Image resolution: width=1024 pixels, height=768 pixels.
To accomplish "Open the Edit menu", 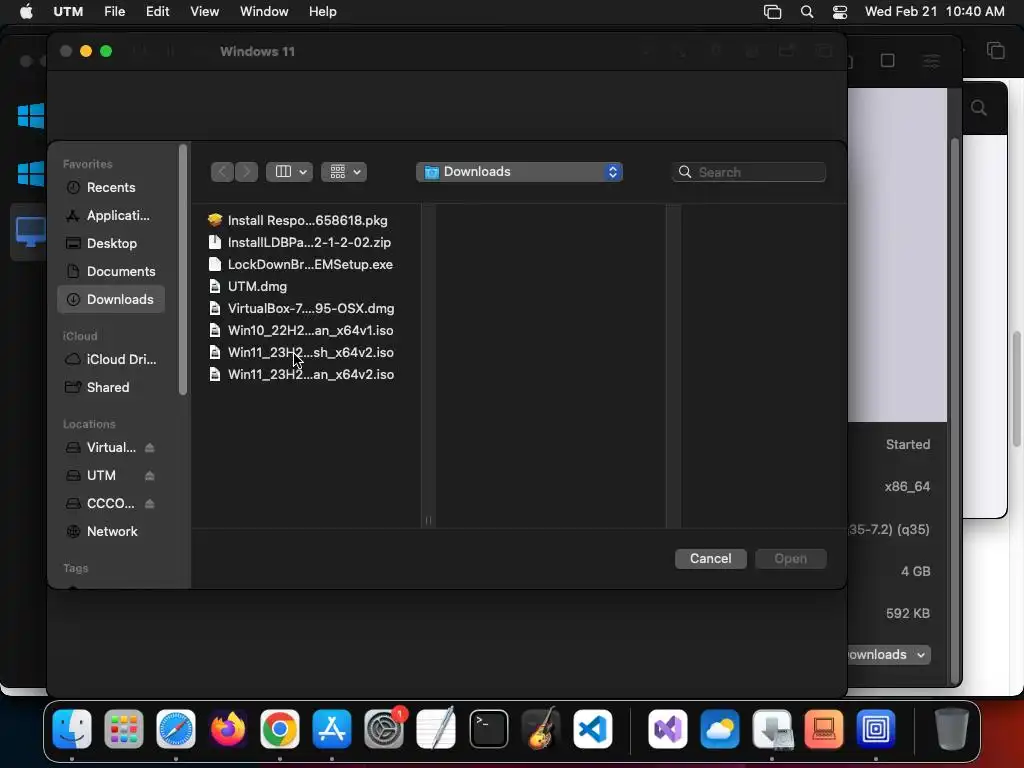I will tap(157, 12).
